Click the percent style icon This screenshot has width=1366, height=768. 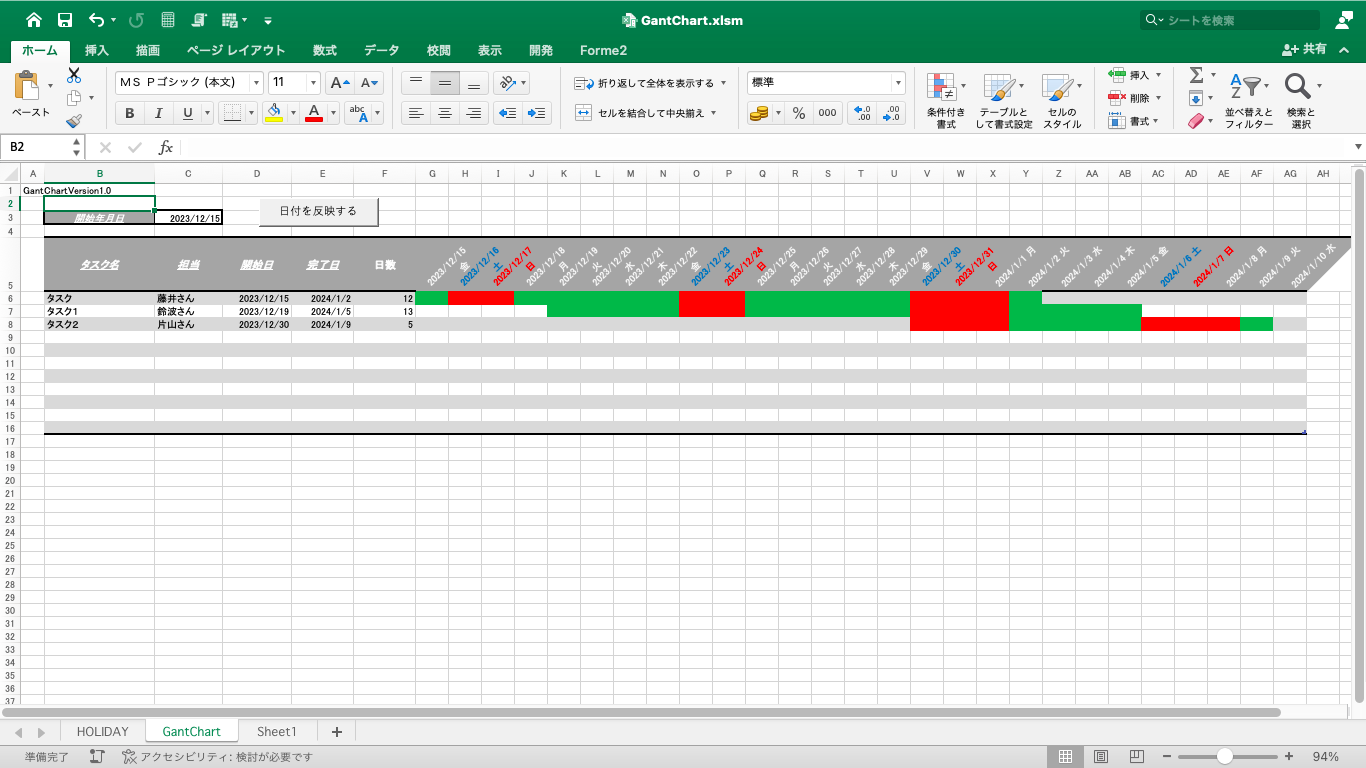point(798,113)
